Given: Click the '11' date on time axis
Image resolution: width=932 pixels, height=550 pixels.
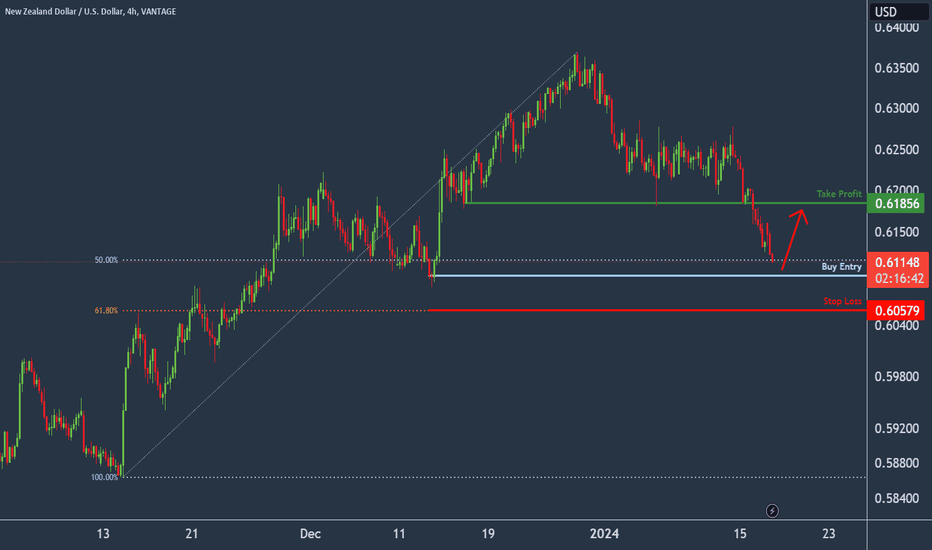Looking at the screenshot, I should pos(399,534).
